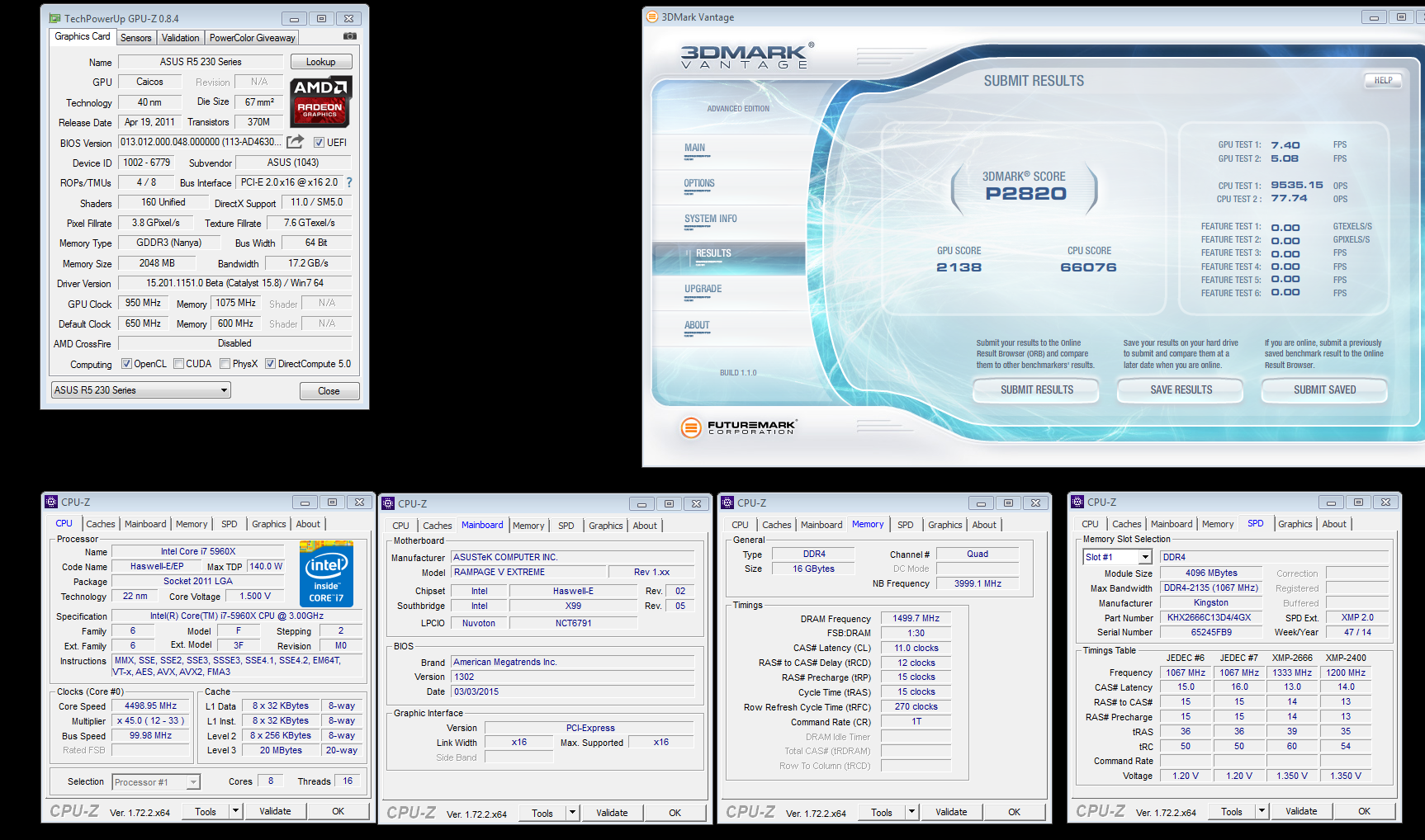Toggle the CUDA checkbox
1425x840 pixels.
[178, 364]
